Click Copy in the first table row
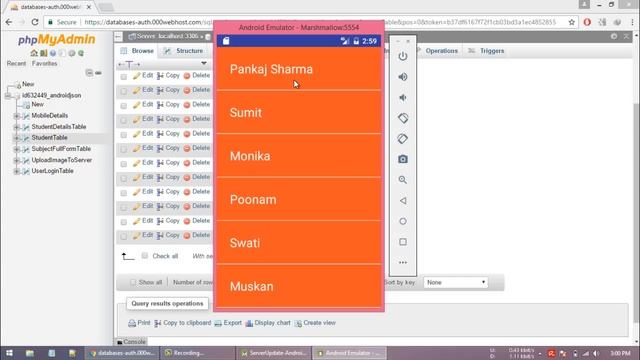The width and height of the screenshot is (640, 360). pyautogui.click(x=168, y=76)
